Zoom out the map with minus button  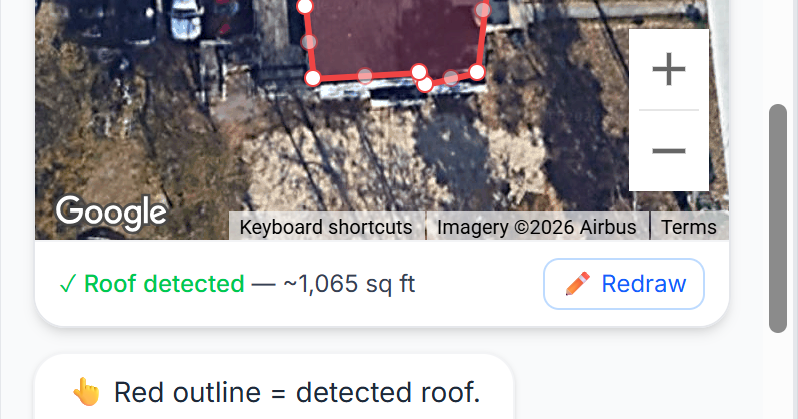(x=669, y=151)
